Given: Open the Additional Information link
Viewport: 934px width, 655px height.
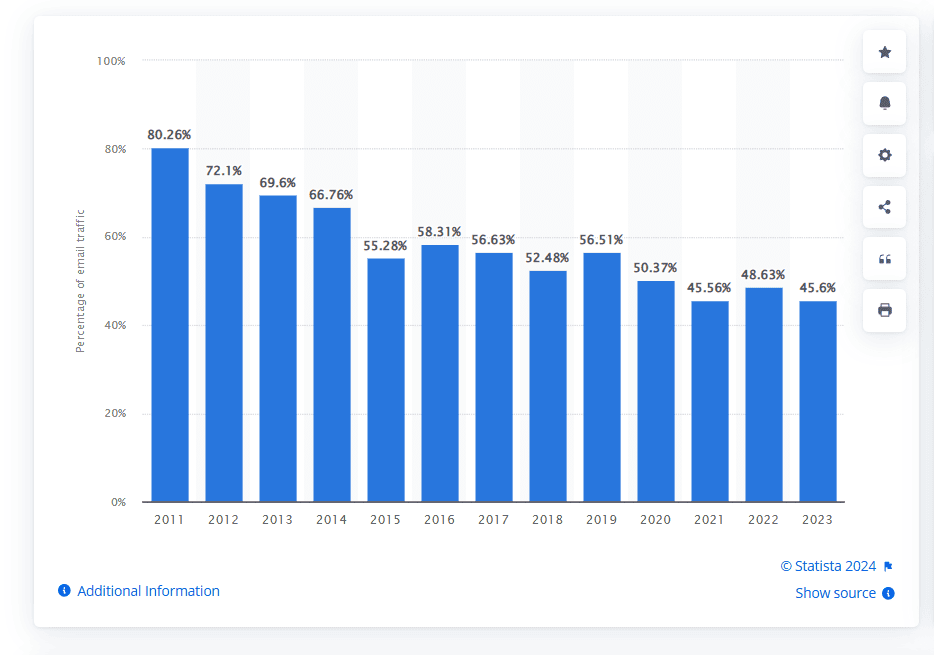Looking at the screenshot, I should [x=148, y=591].
